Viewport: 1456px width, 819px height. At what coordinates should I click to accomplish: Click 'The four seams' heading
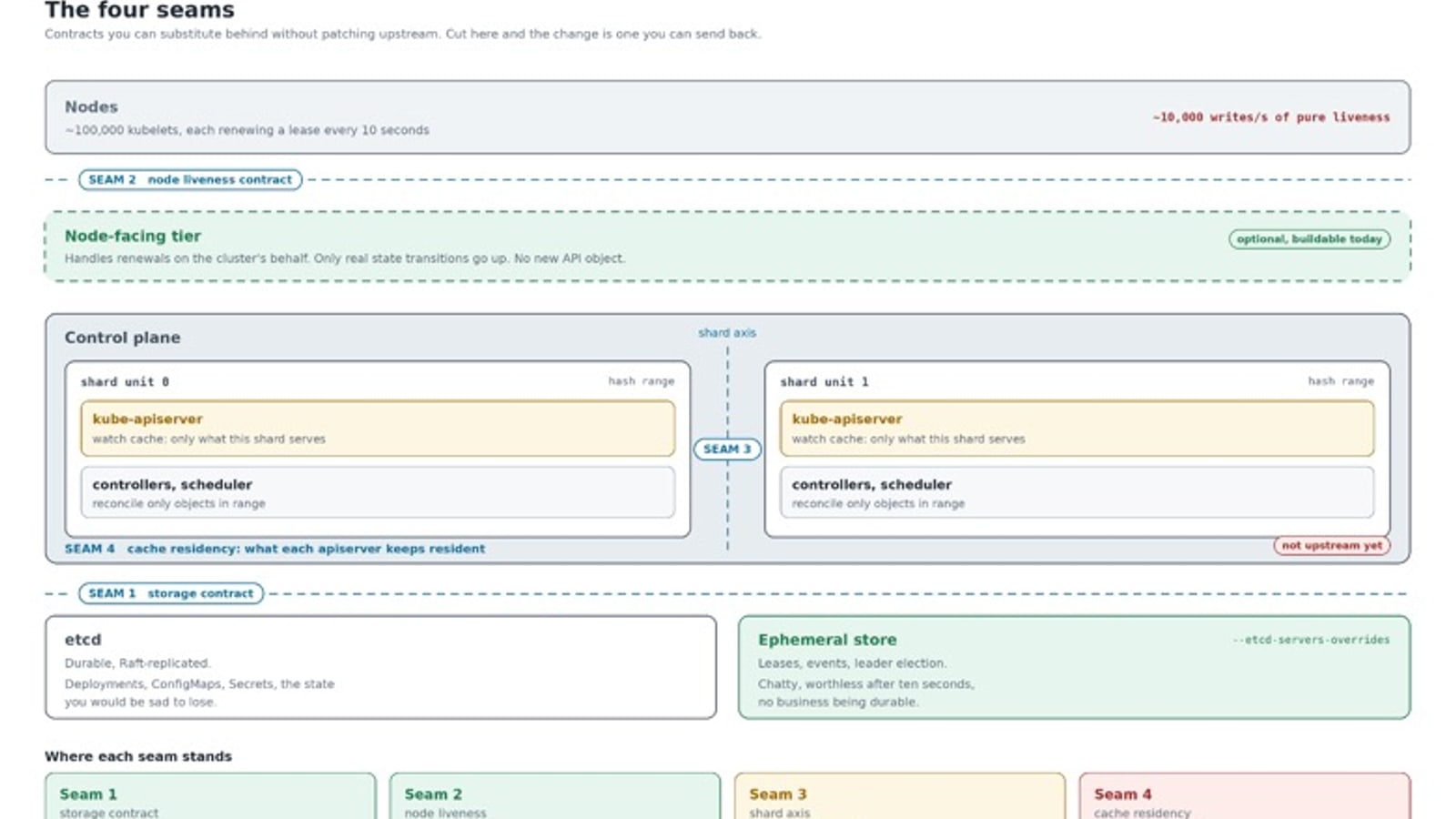[x=139, y=11]
